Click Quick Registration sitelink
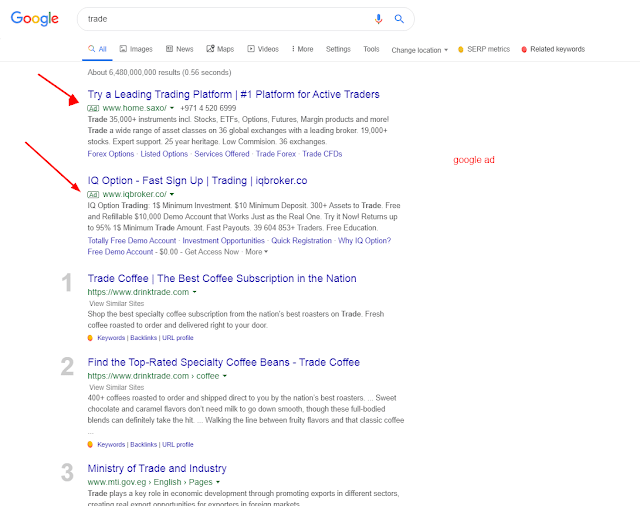This screenshot has height=506, width=640. coord(301,241)
